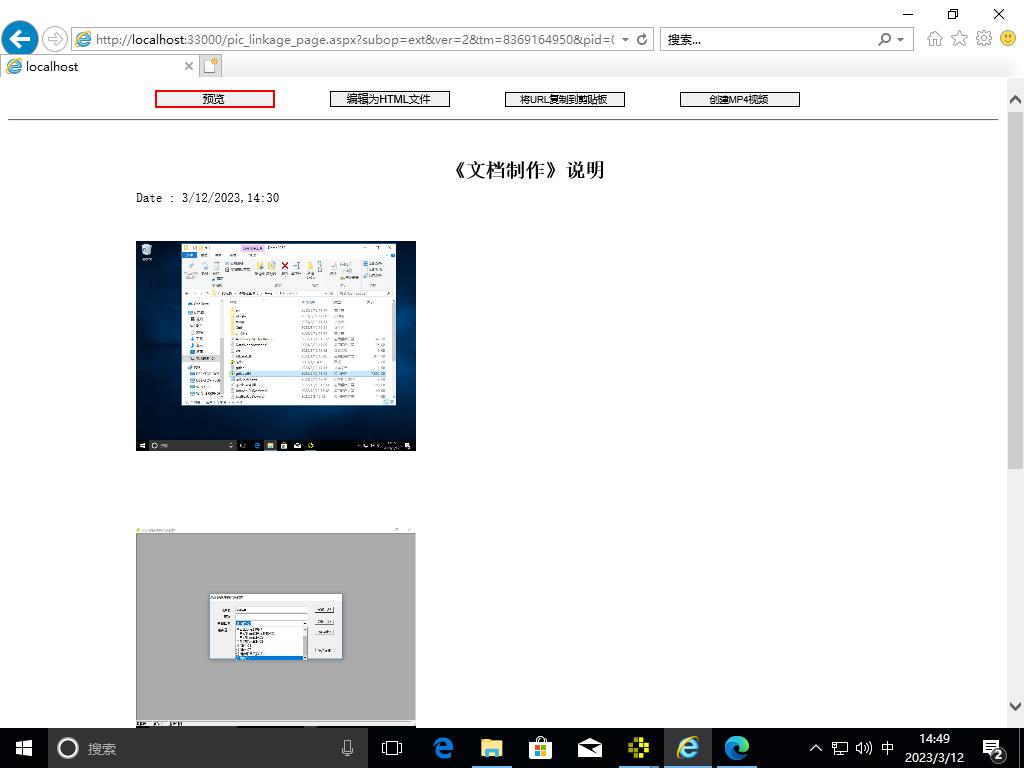Click the File Explorer screenshot thumbnail

(275, 346)
